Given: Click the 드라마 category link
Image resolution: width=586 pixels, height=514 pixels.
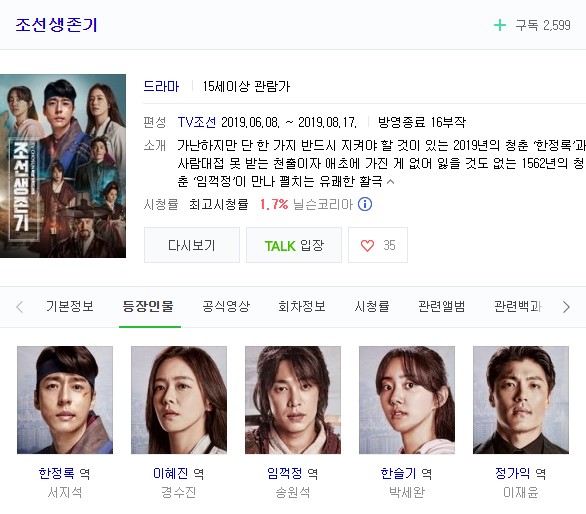Looking at the screenshot, I should point(161,86).
